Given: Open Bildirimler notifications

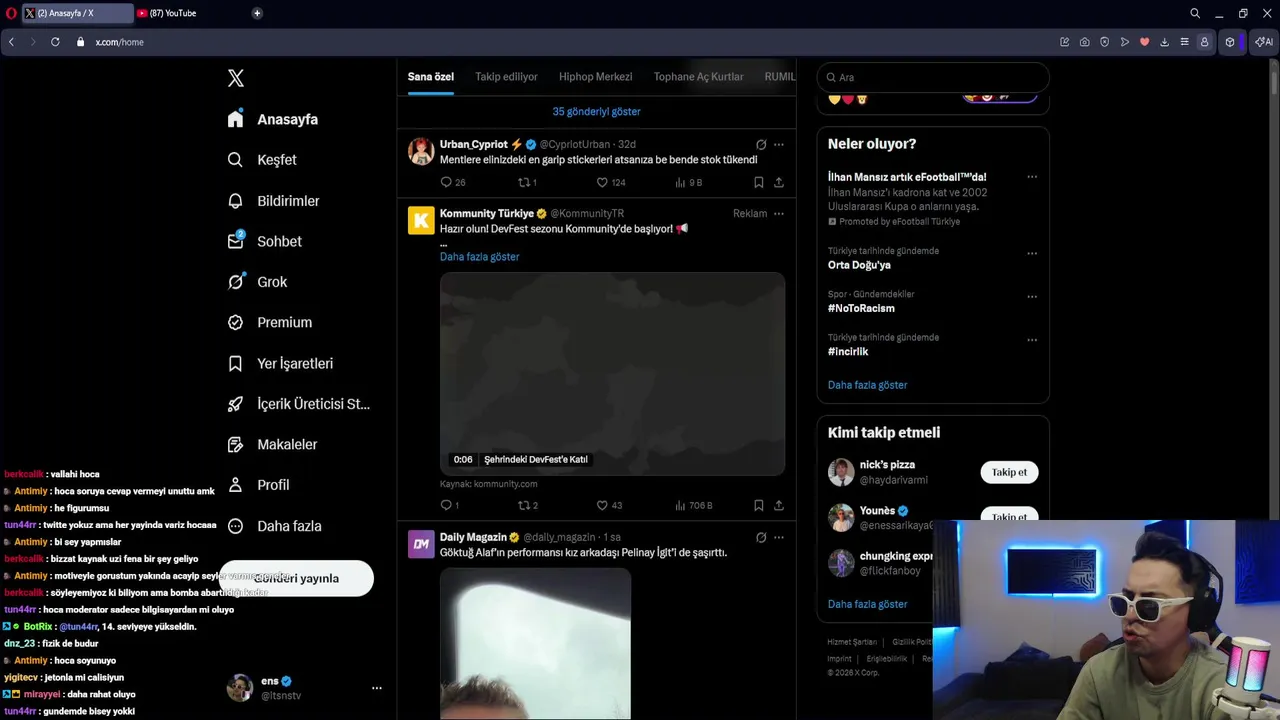Looking at the screenshot, I should 273,201.
